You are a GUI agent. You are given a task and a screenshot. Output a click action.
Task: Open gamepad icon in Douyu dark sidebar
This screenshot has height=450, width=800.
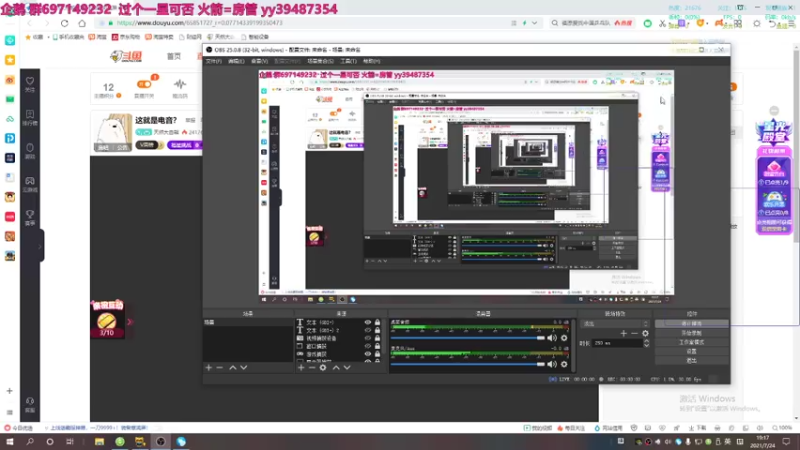pos(30,181)
